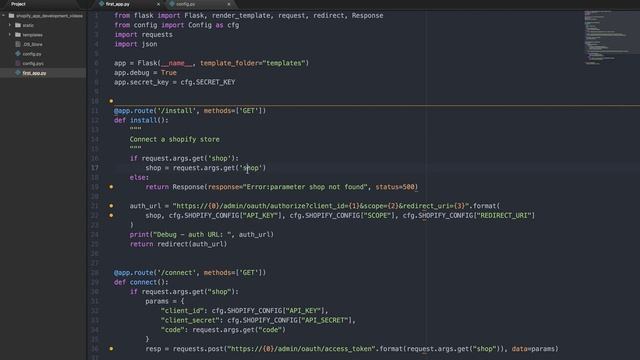Click 'redirect(auth_url)' on line 25
Image resolution: width=640 pixels, height=360 pixels.
coord(192,244)
